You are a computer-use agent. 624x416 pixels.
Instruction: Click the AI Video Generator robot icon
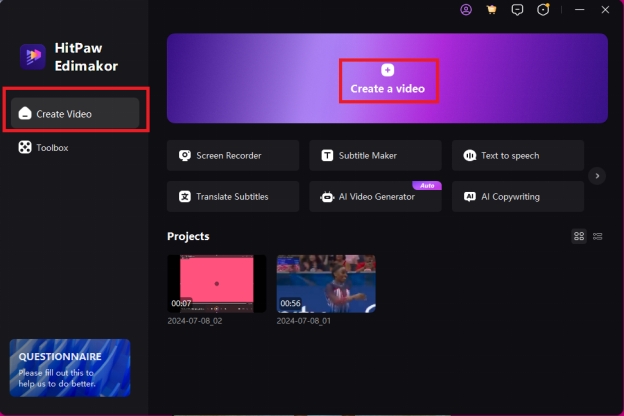(327, 197)
